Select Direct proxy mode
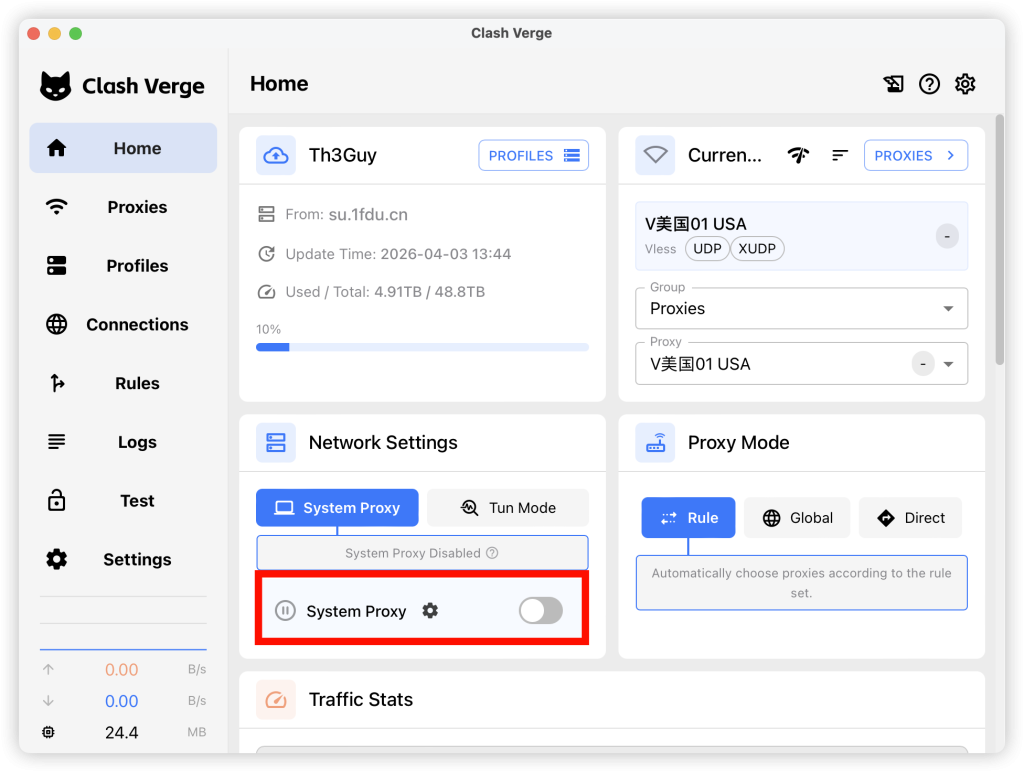This screenshot has width=1024, height=772. pyautogui.click(x=910, y=518)
